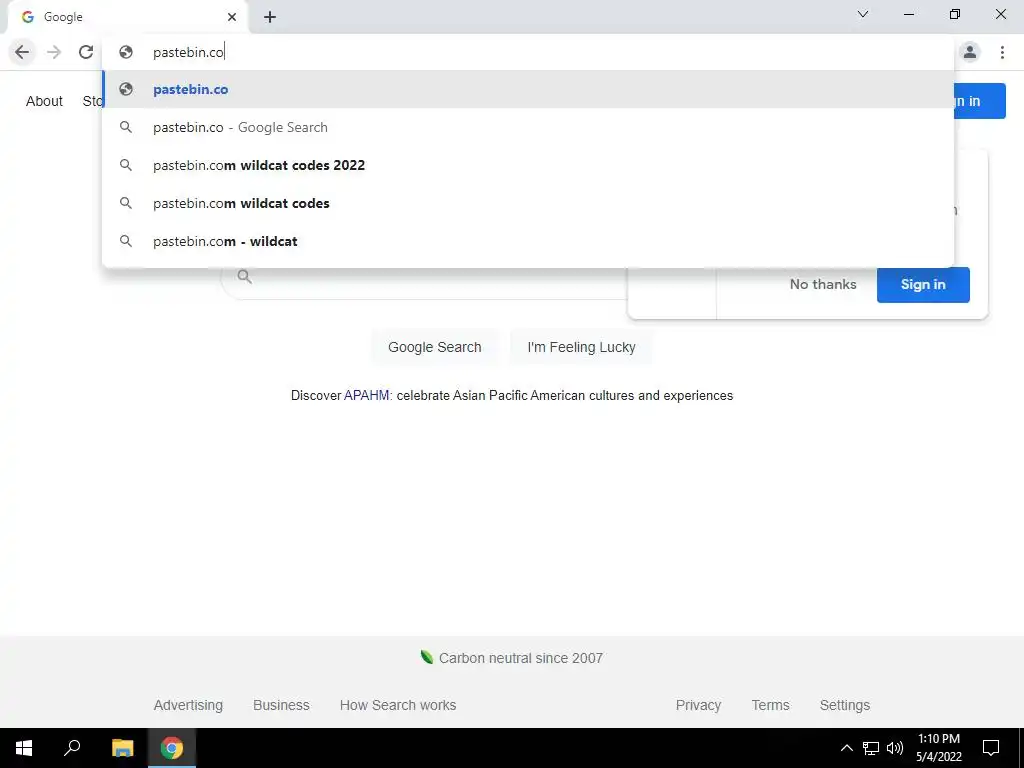1024x768 pixels.
Task: Open the Advertising footer link
Action: coord(188,705)
